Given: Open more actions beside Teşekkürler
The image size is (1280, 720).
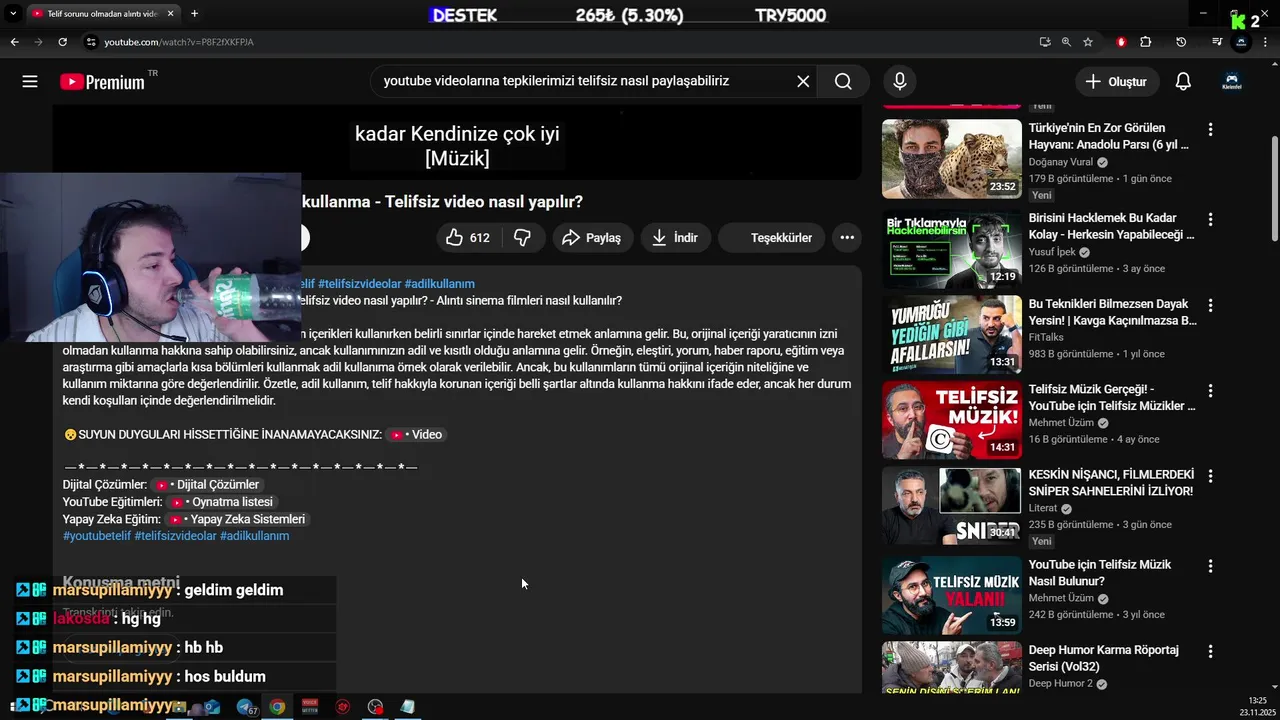Looking at the screenshot, I should pyautogui.click(x=847, y=237).
